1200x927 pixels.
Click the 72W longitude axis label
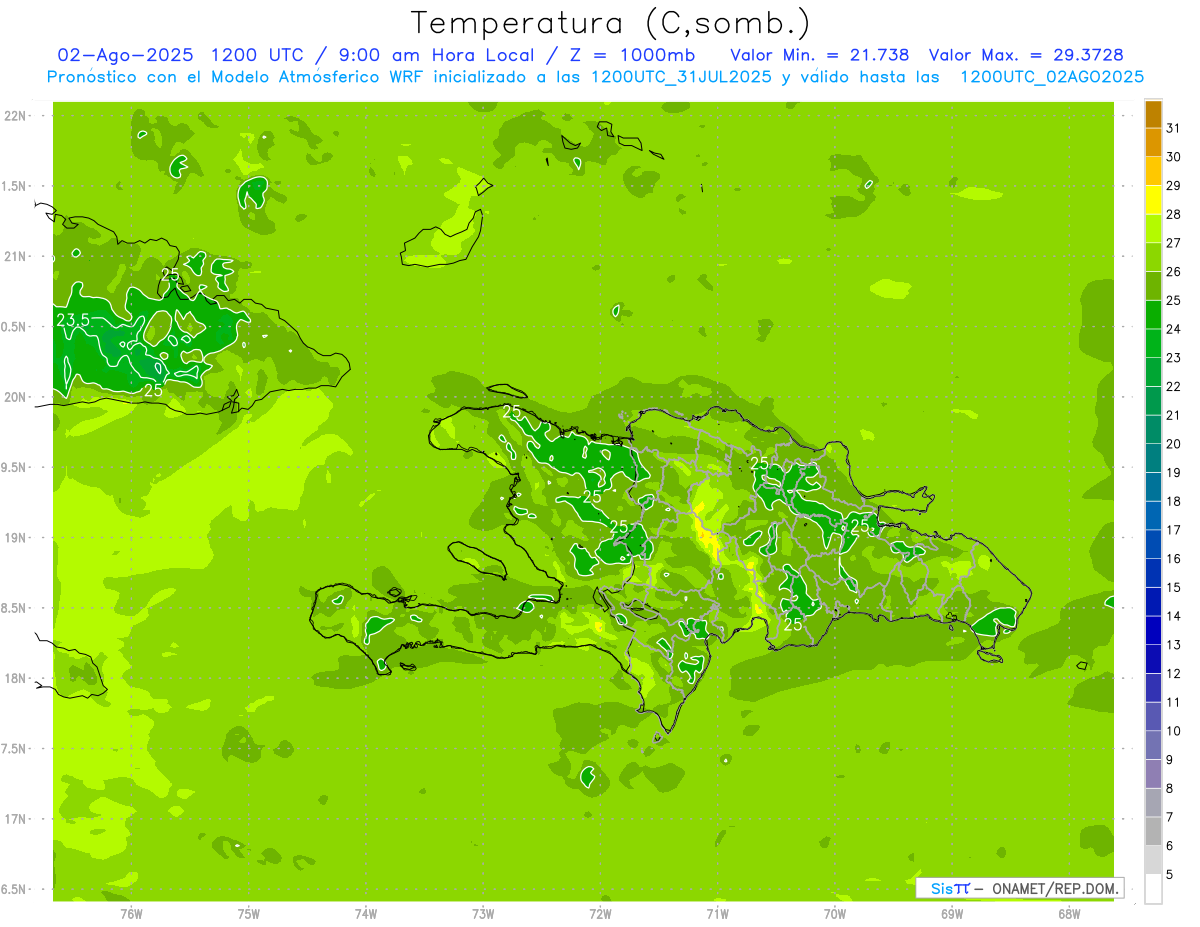click(x=600, y=913)
